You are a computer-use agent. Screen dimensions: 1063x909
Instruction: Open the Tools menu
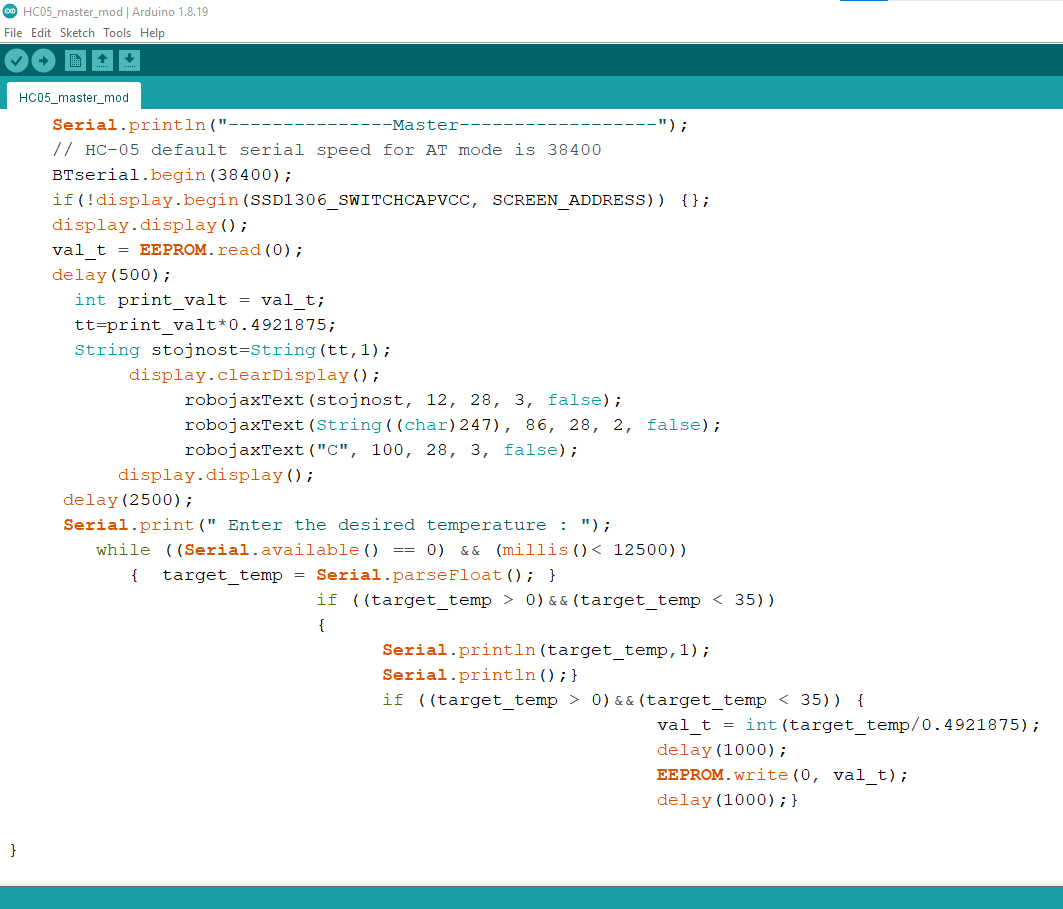(x=117, y=33)
